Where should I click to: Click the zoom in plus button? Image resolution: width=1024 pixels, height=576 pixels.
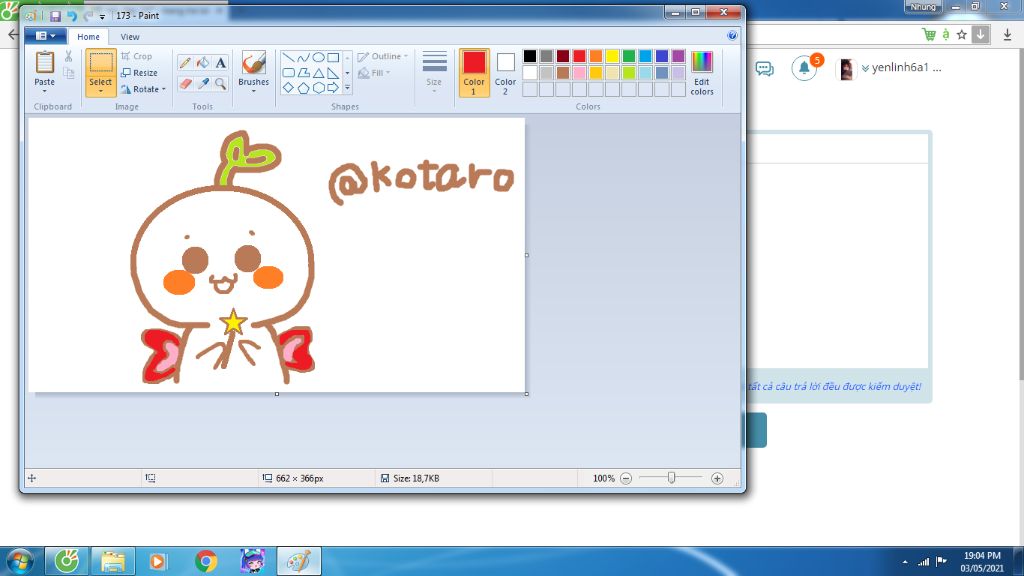coord(717,479)
